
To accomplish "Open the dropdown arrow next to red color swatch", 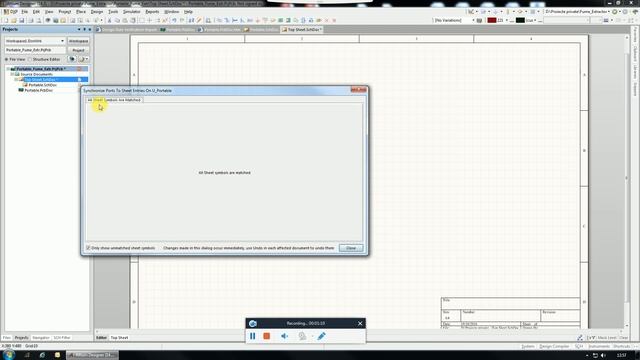I will 507,20.
